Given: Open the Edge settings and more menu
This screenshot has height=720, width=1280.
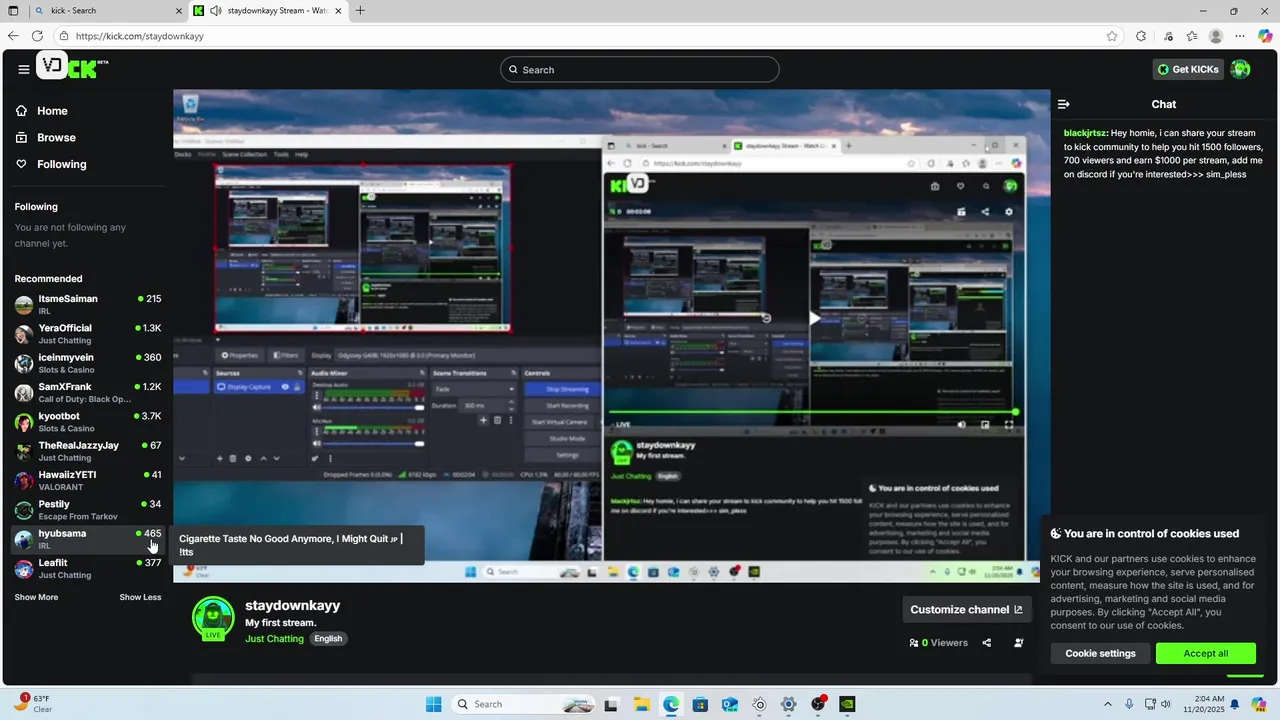Looking at the screenshot, I should tap(1240, 36).
